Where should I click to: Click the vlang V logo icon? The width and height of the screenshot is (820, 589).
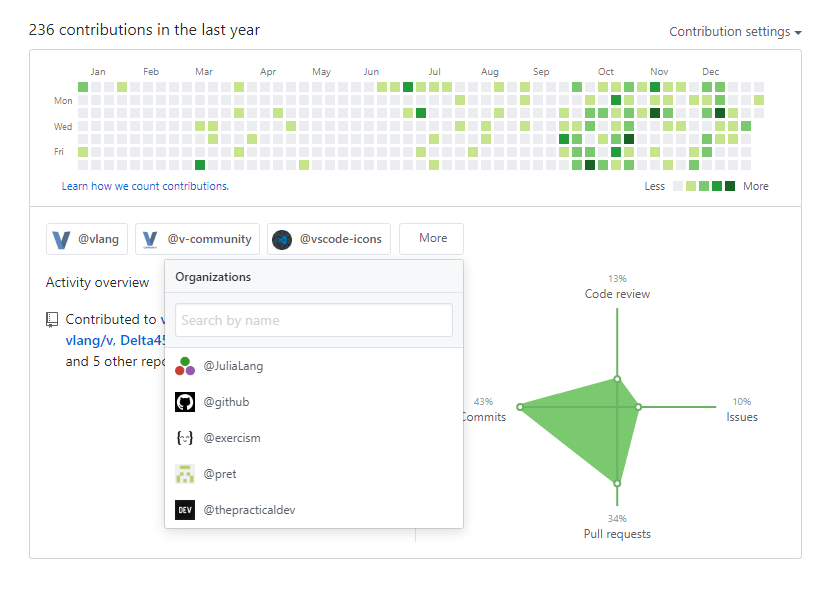click(x=62, y=239)
